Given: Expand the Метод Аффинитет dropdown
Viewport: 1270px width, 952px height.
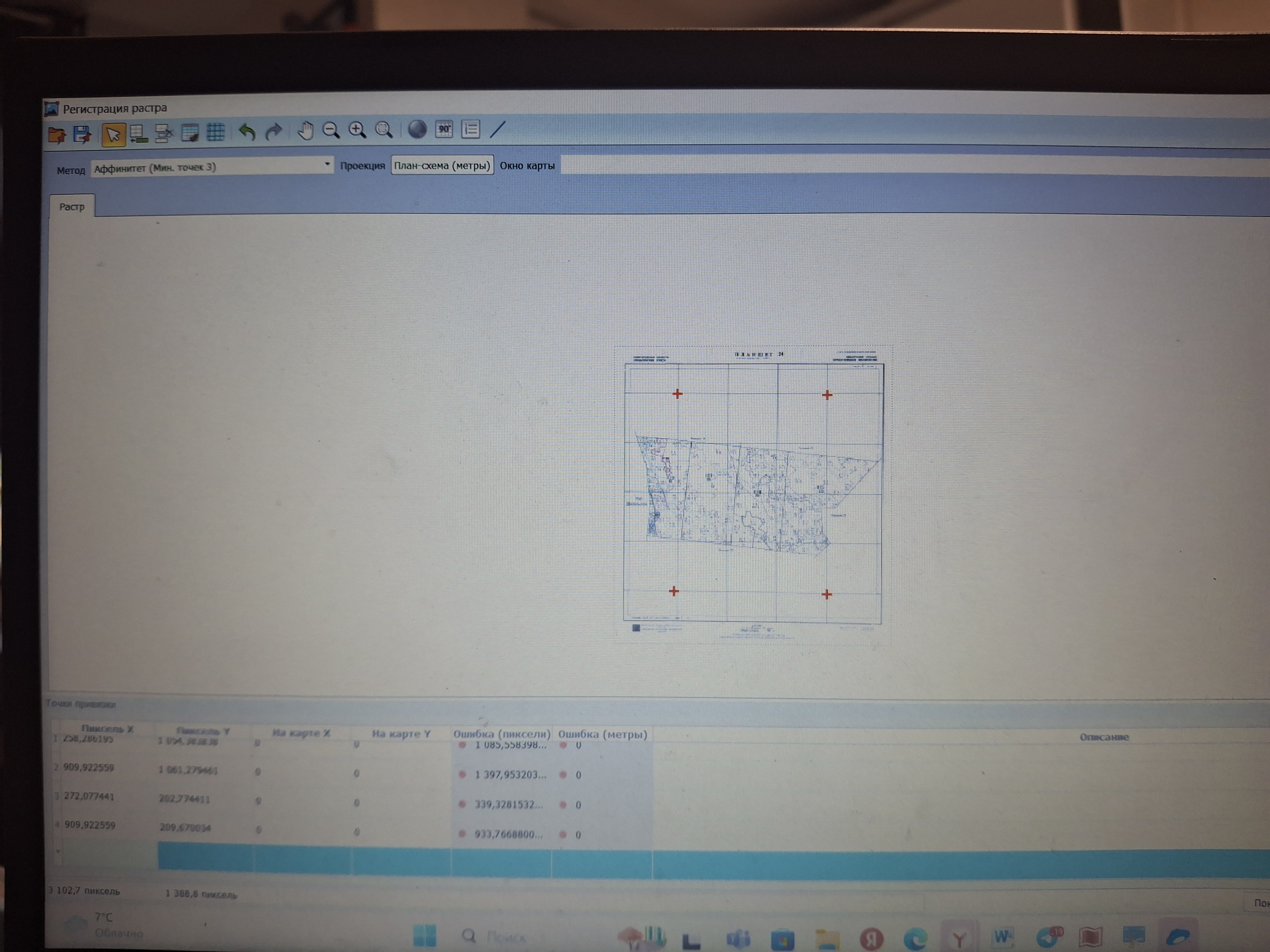Looking at the screenshot, I should coord(327,165).
